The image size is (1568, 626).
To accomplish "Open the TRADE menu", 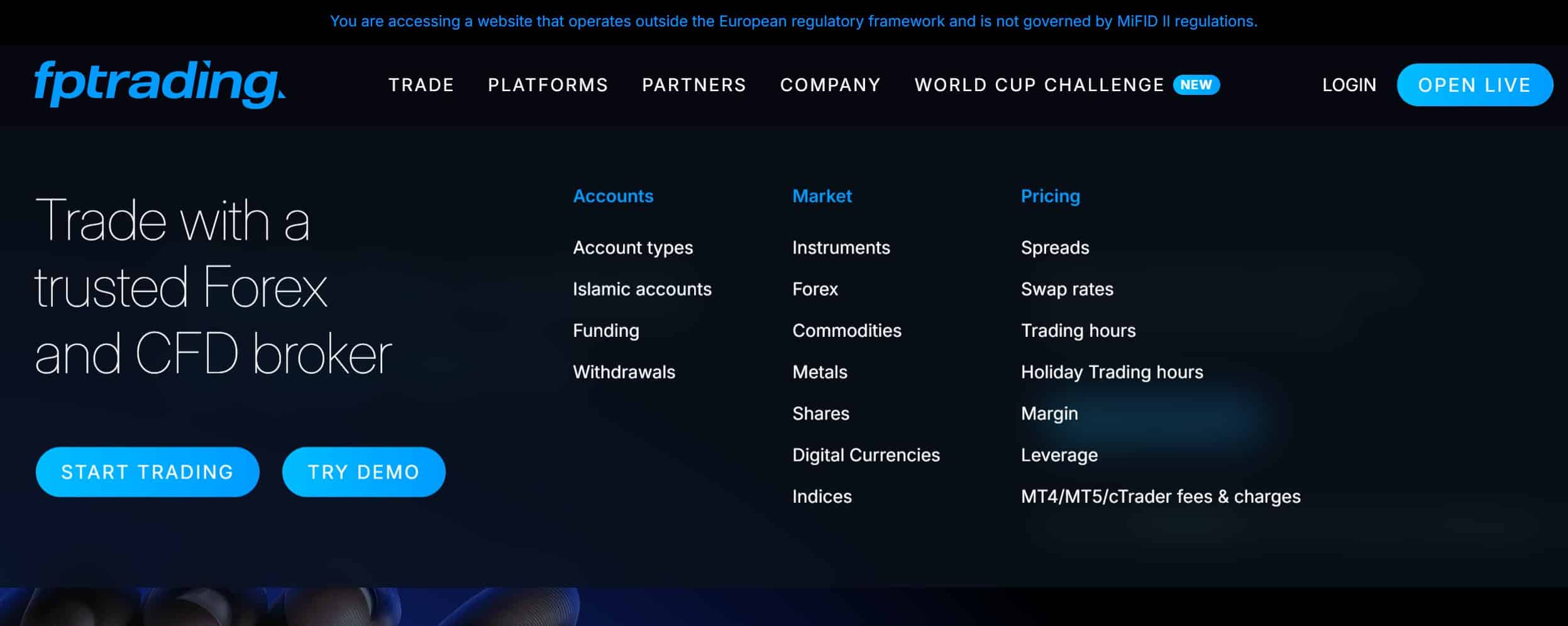I will 421,85.
